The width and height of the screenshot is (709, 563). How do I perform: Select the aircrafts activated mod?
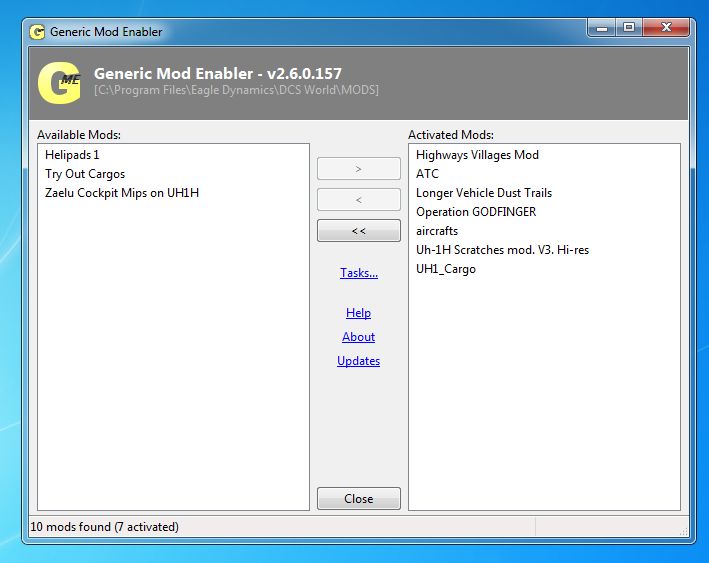point(437,231)
